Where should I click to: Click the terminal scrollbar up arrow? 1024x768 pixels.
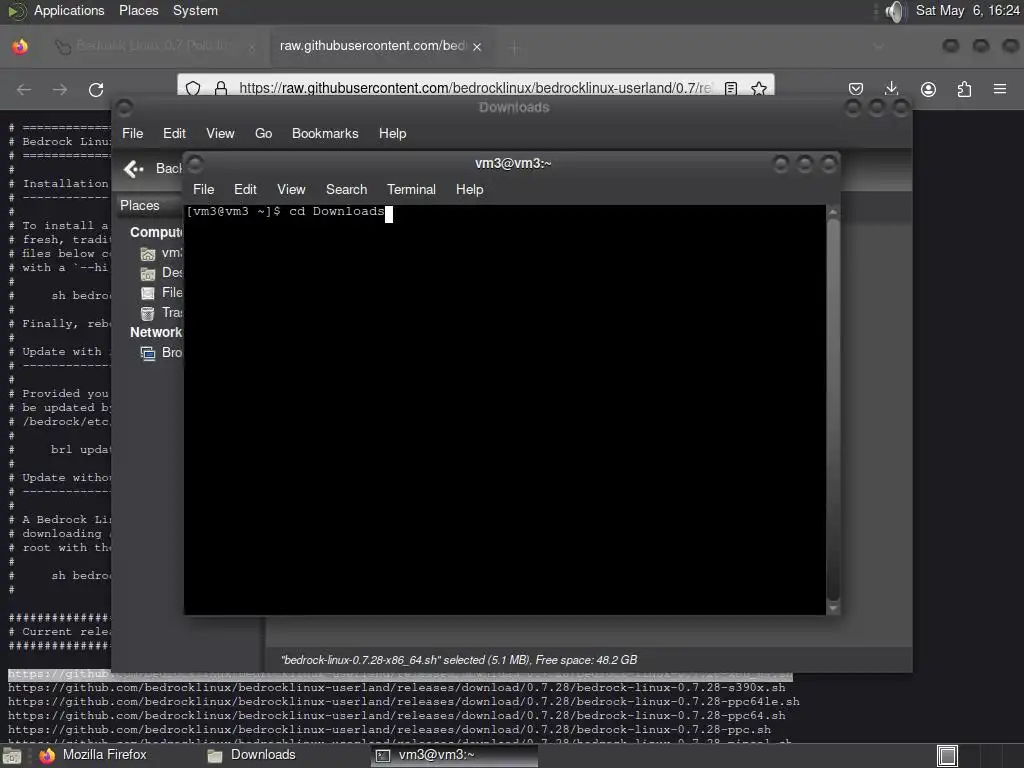[x=833, y=212]
